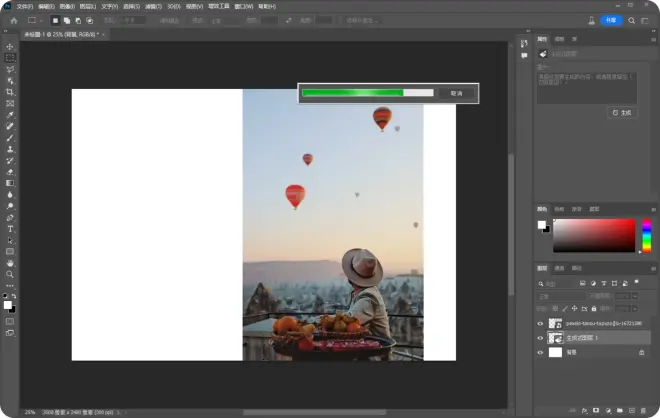Create new adjustment layer icon
This screenshot has width=660, height=418.
608,410
